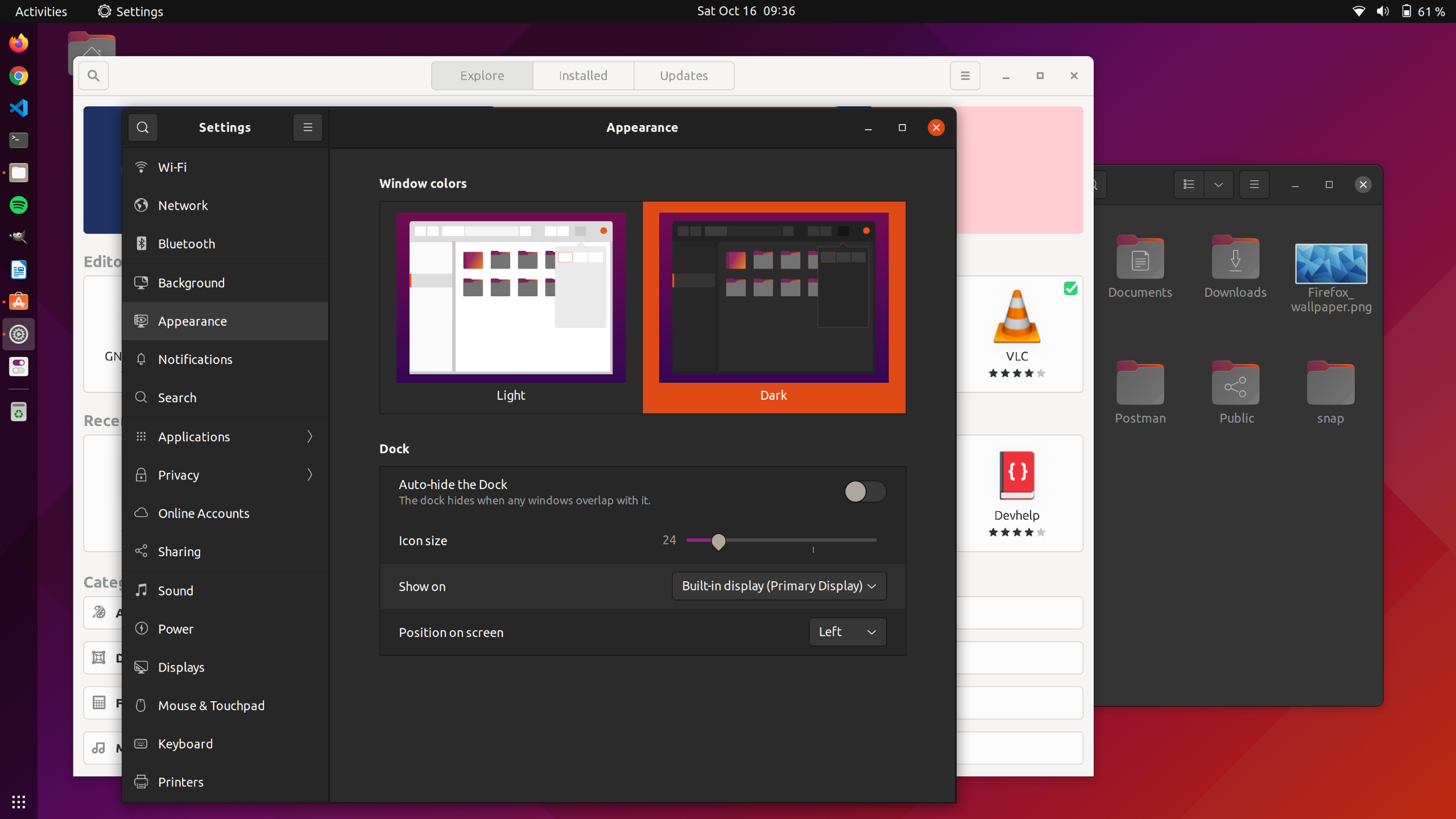
Task: Open LibreOffice Writer from the dock
Action: [x=19, y=270]
